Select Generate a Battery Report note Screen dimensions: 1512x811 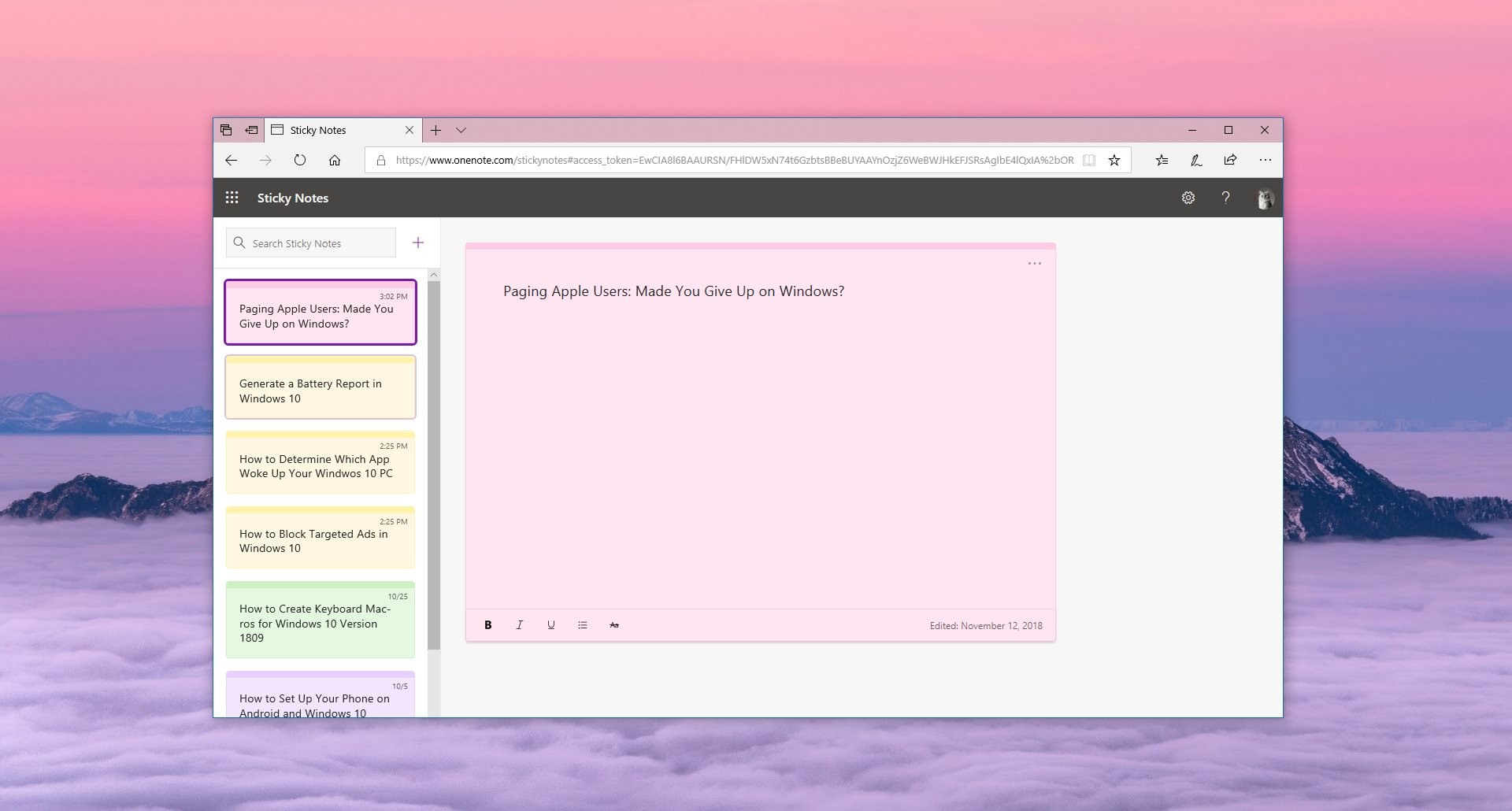(x=321, y=387)
